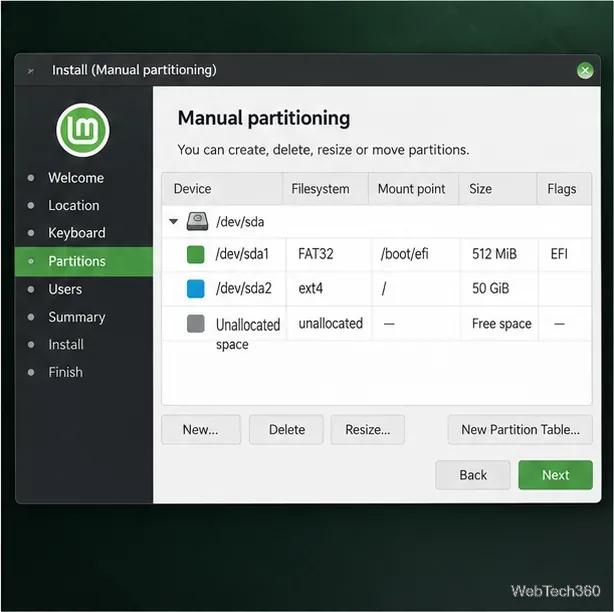The width and height of the screenshot is (614, 612).
Task: Select the Unallocated space device entry
Action: coord(248,334)
